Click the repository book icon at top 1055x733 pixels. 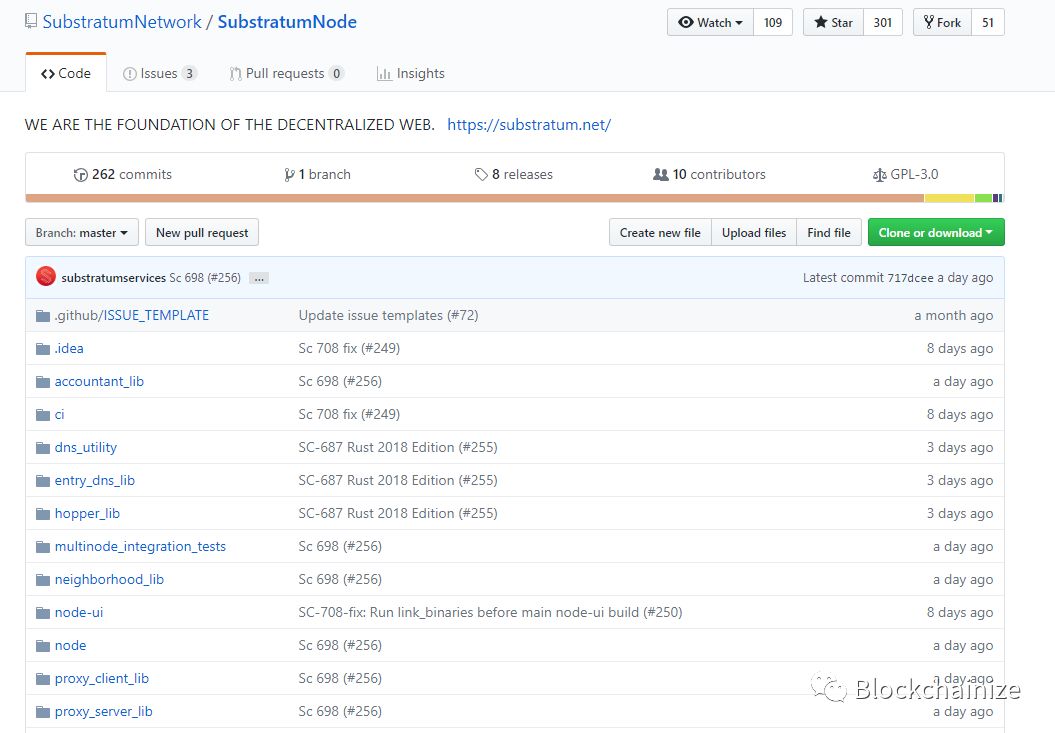31,22
